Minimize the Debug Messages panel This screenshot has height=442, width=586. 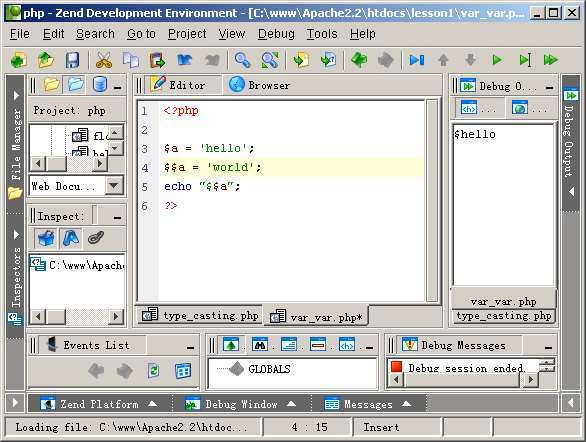[548, 348]
